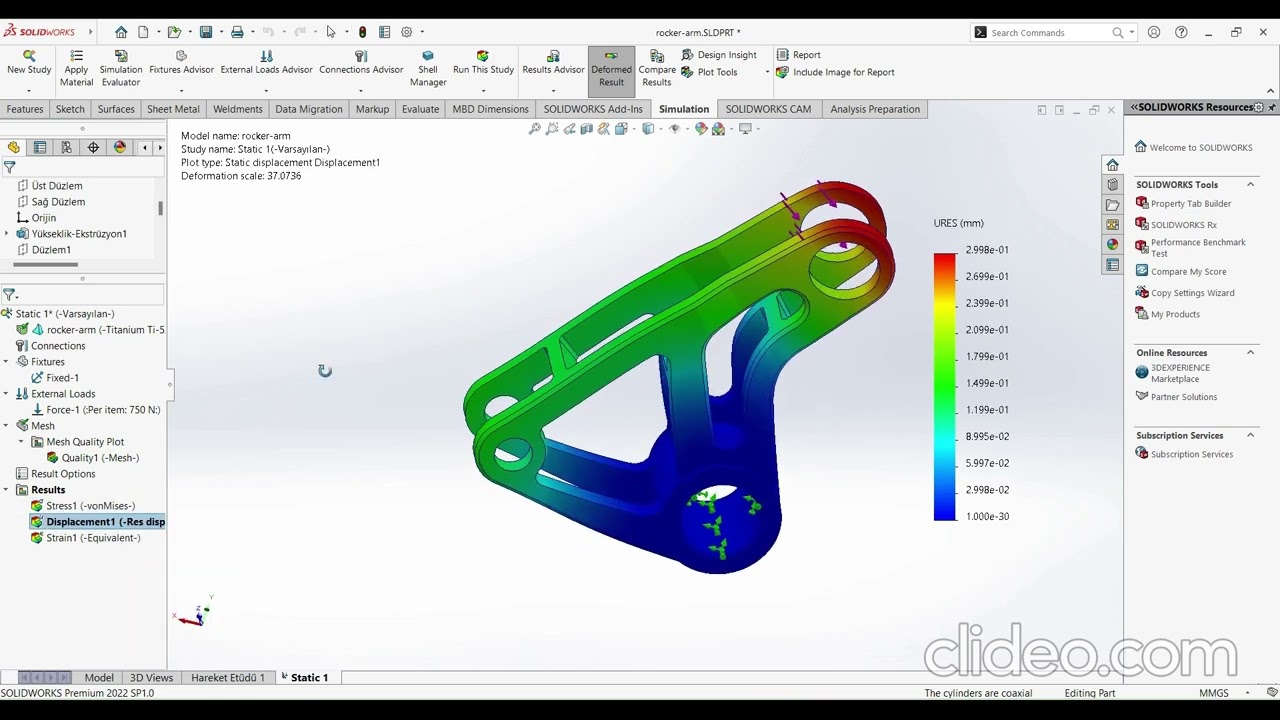Screen dimensions: 1280x720
Task: Collapse the Fixtures tree node
Action: (7, 362)
